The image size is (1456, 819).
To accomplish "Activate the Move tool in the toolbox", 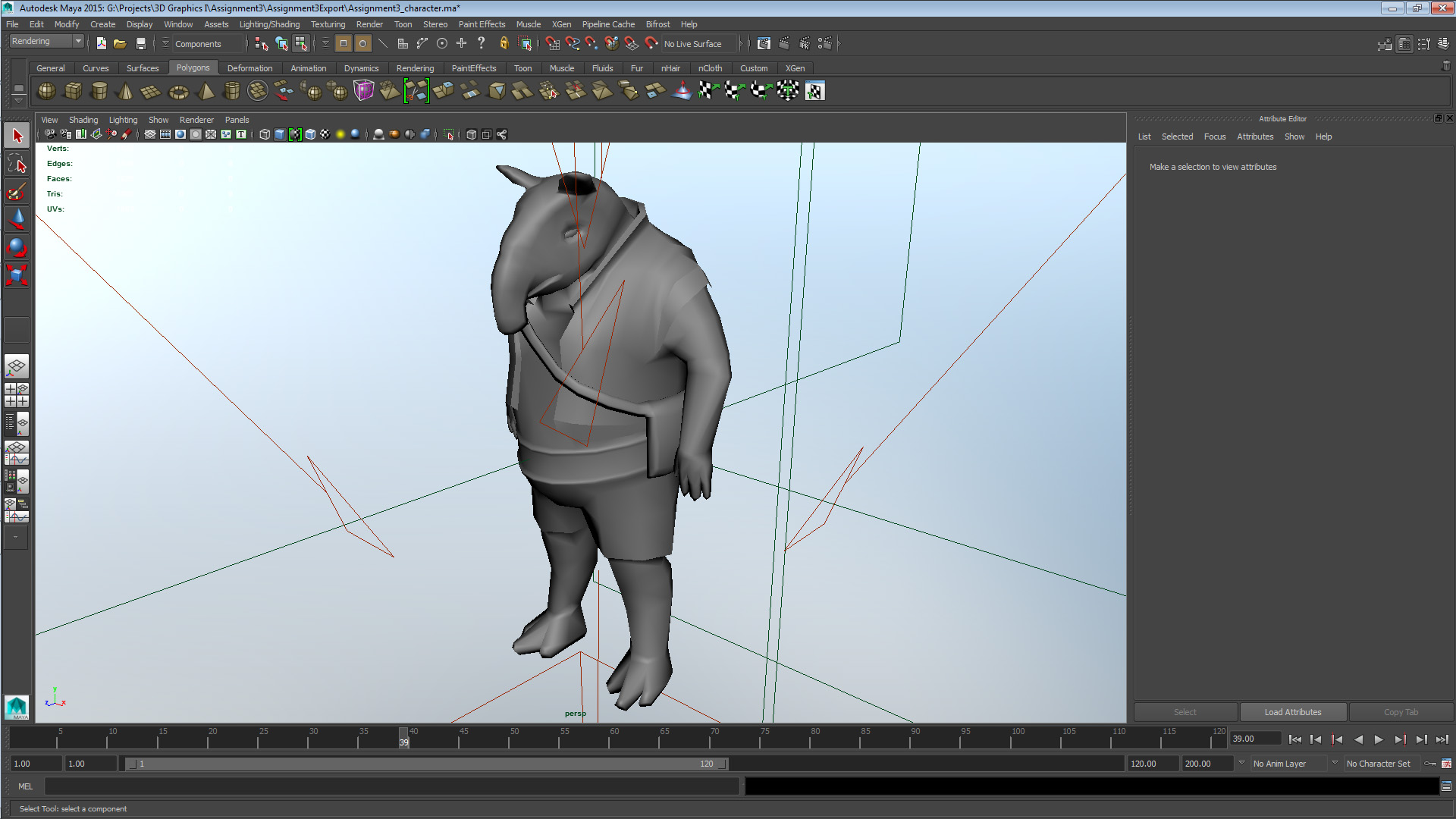I will pyautogui.click(x=16, y=219).
